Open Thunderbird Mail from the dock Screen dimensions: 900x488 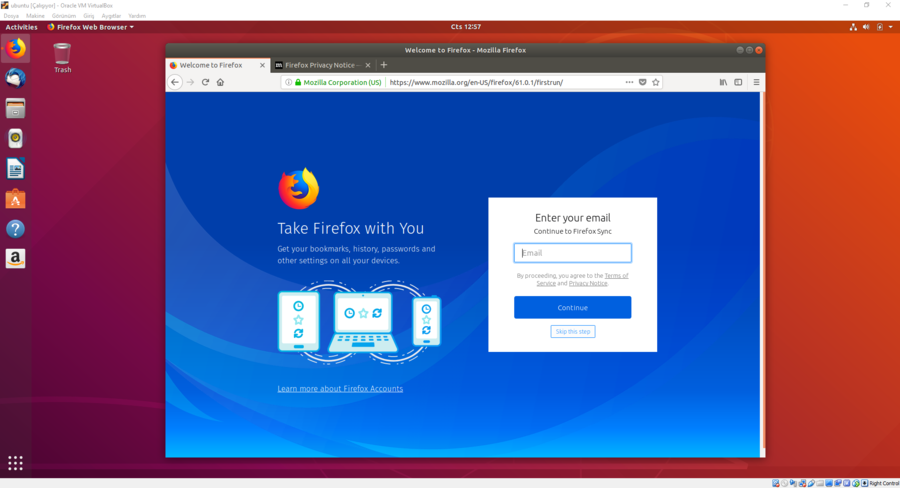(15, 78)
